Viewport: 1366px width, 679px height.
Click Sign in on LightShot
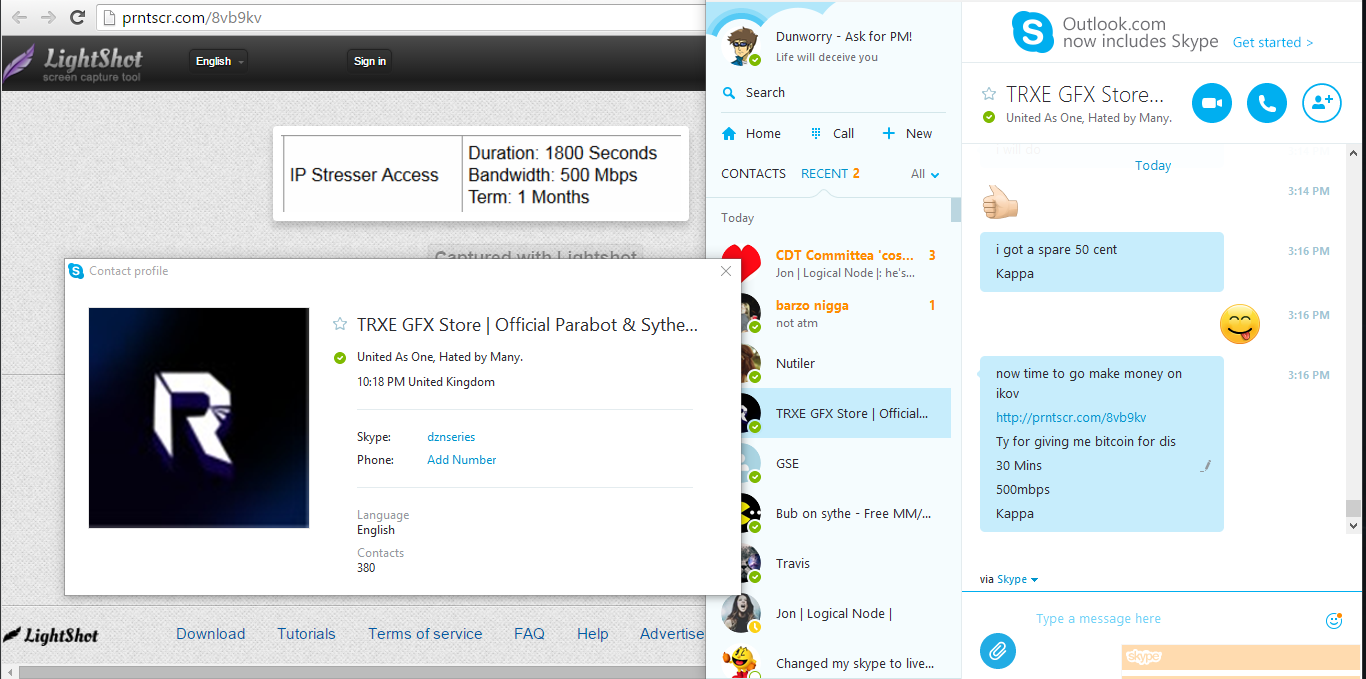[x=370, y=61]
